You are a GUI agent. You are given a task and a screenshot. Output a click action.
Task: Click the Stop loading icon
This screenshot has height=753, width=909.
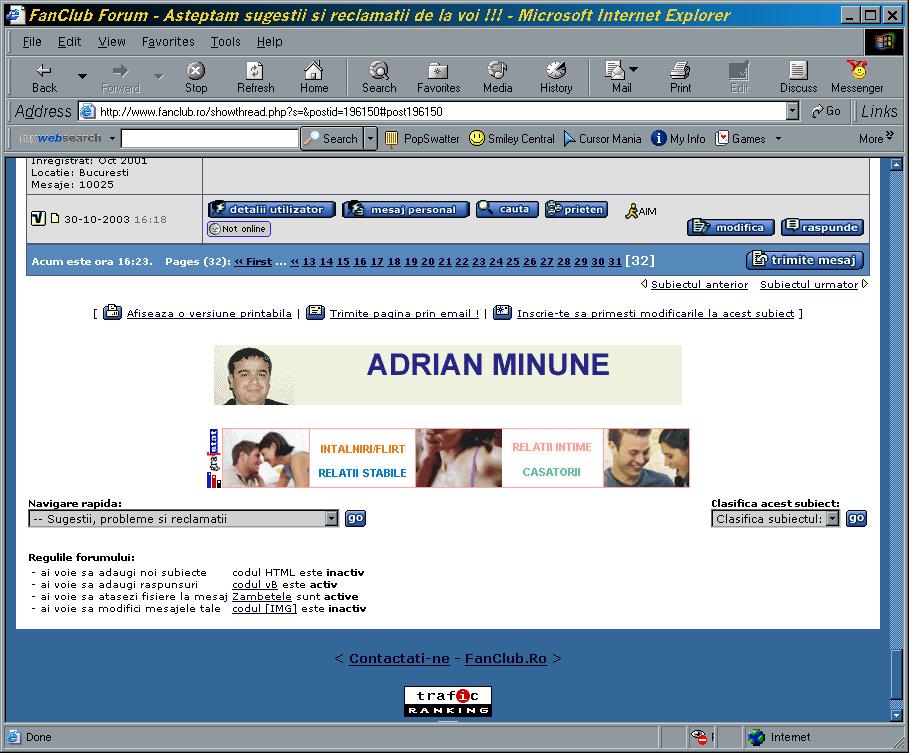coord(196,78)
